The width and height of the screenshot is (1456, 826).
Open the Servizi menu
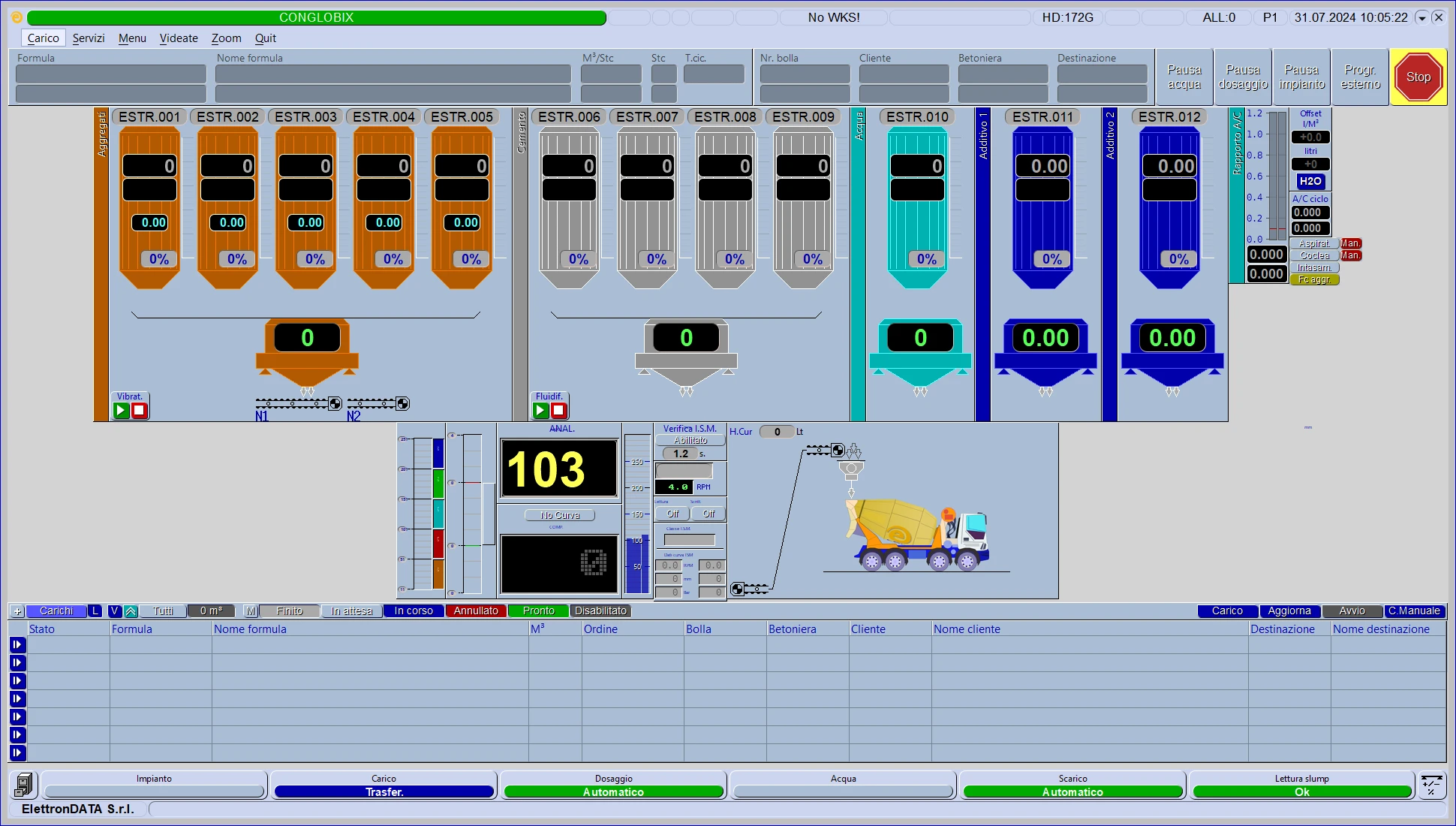click(89, 38)
